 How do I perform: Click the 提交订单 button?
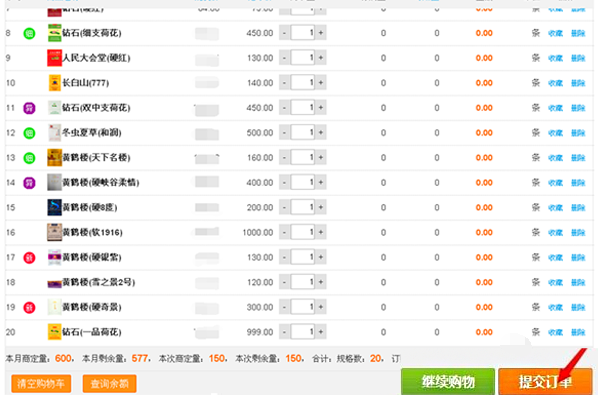click(x=545, y=381)
